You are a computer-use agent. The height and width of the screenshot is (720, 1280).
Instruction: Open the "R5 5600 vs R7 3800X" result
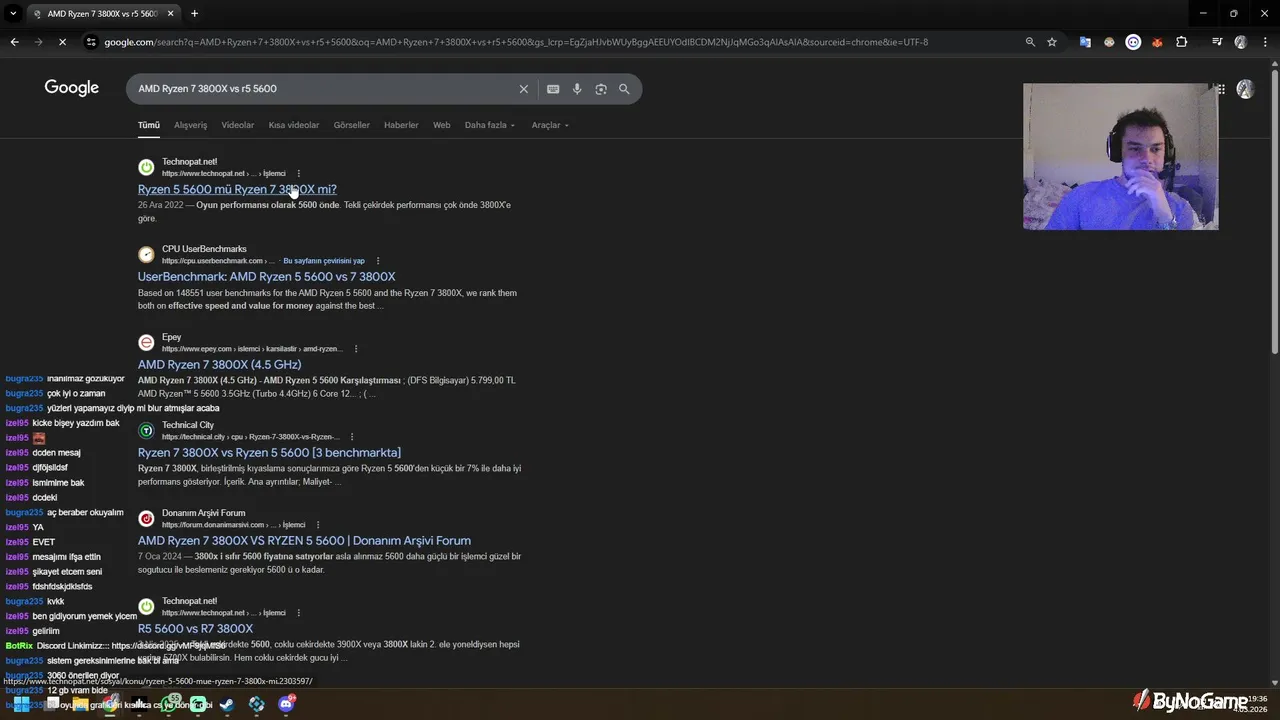pyautogui.click(x=195, y=629)
